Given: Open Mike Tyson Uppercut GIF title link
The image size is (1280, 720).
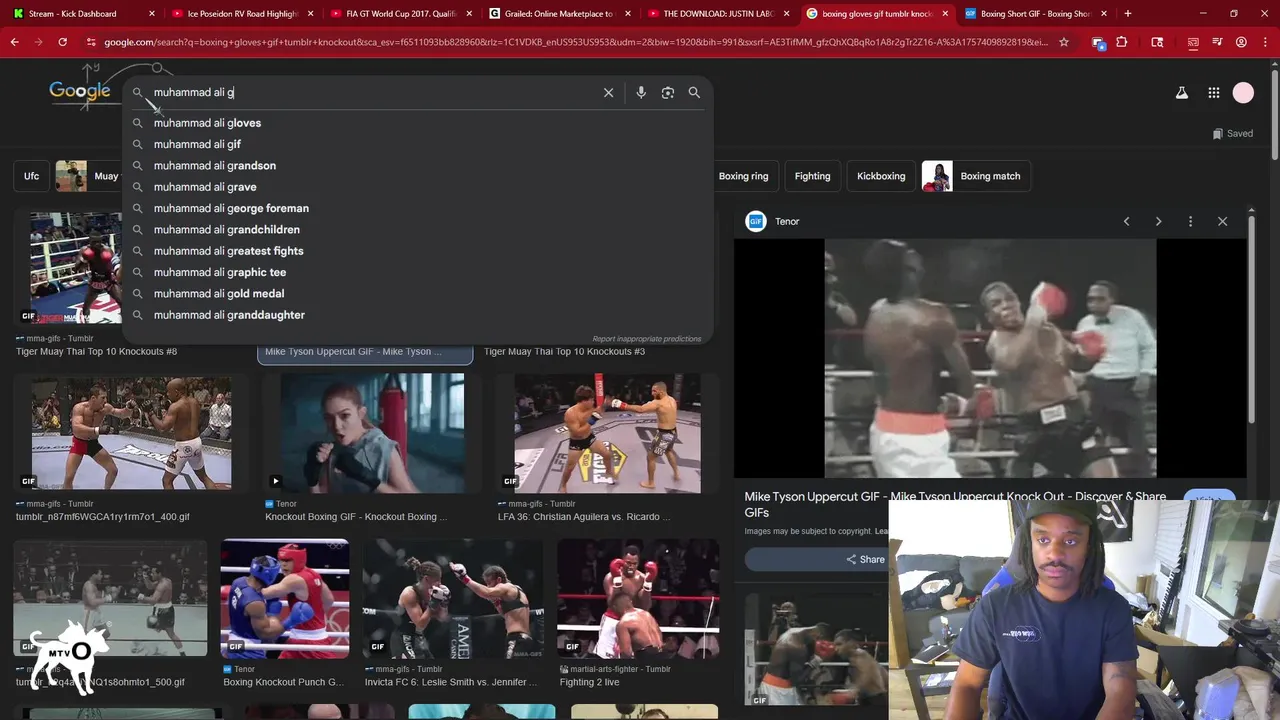Looking at the screenshot, I should point(955,504).
